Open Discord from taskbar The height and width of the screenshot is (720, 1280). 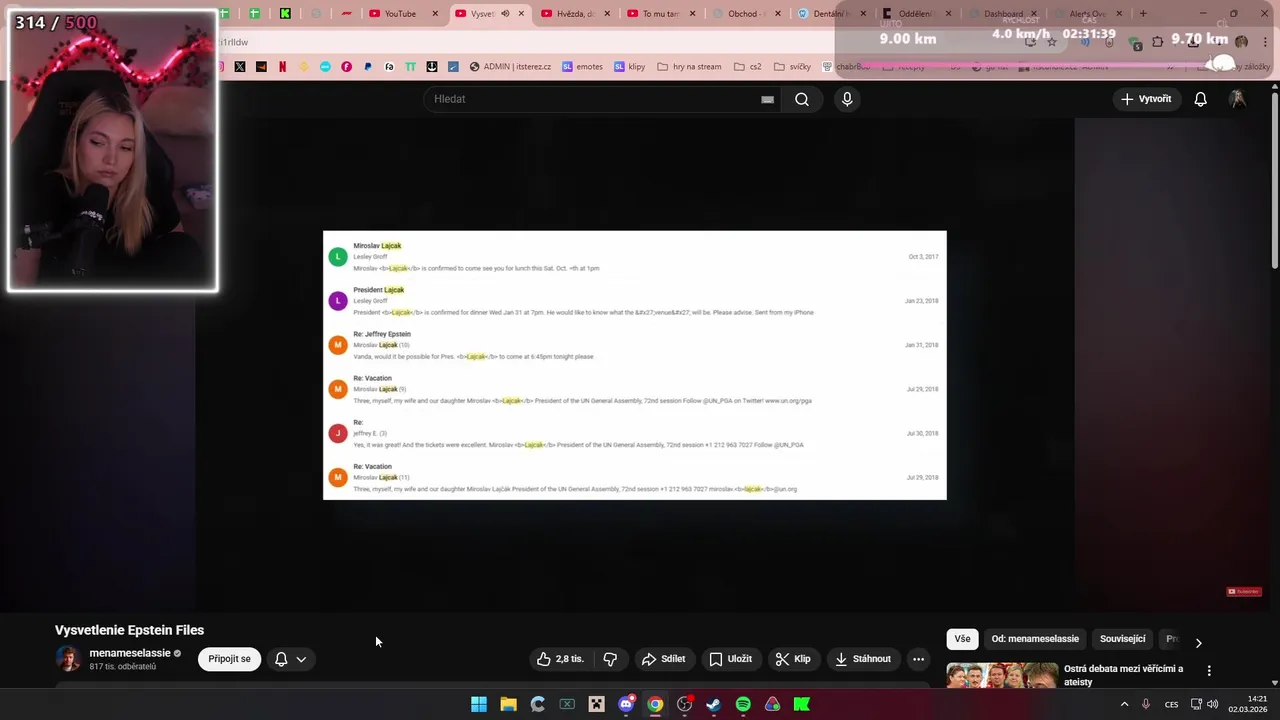(x=626, y=704)
